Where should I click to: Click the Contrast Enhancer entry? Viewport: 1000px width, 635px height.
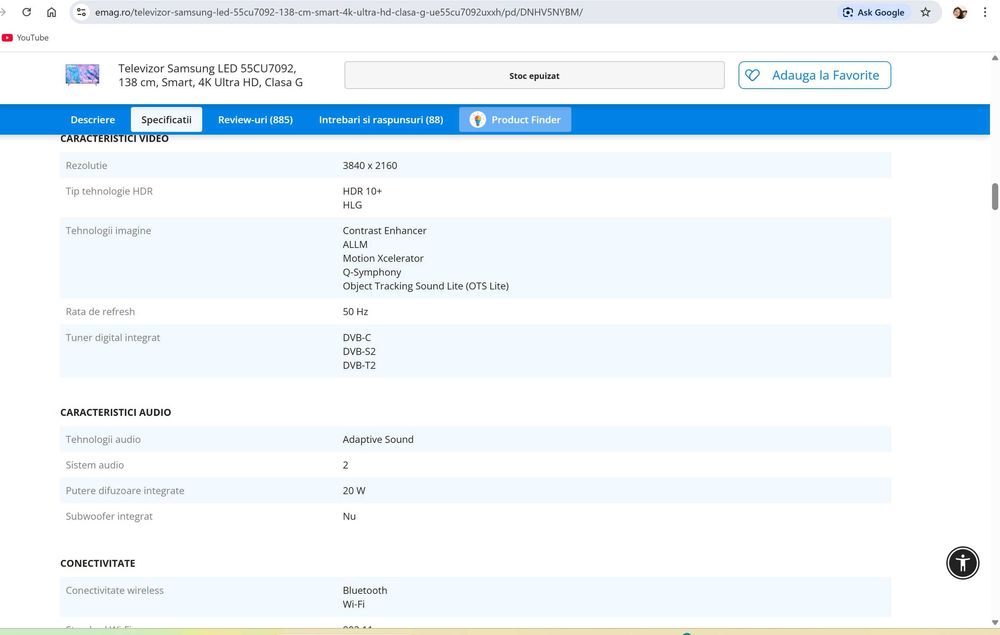(385, 230)
